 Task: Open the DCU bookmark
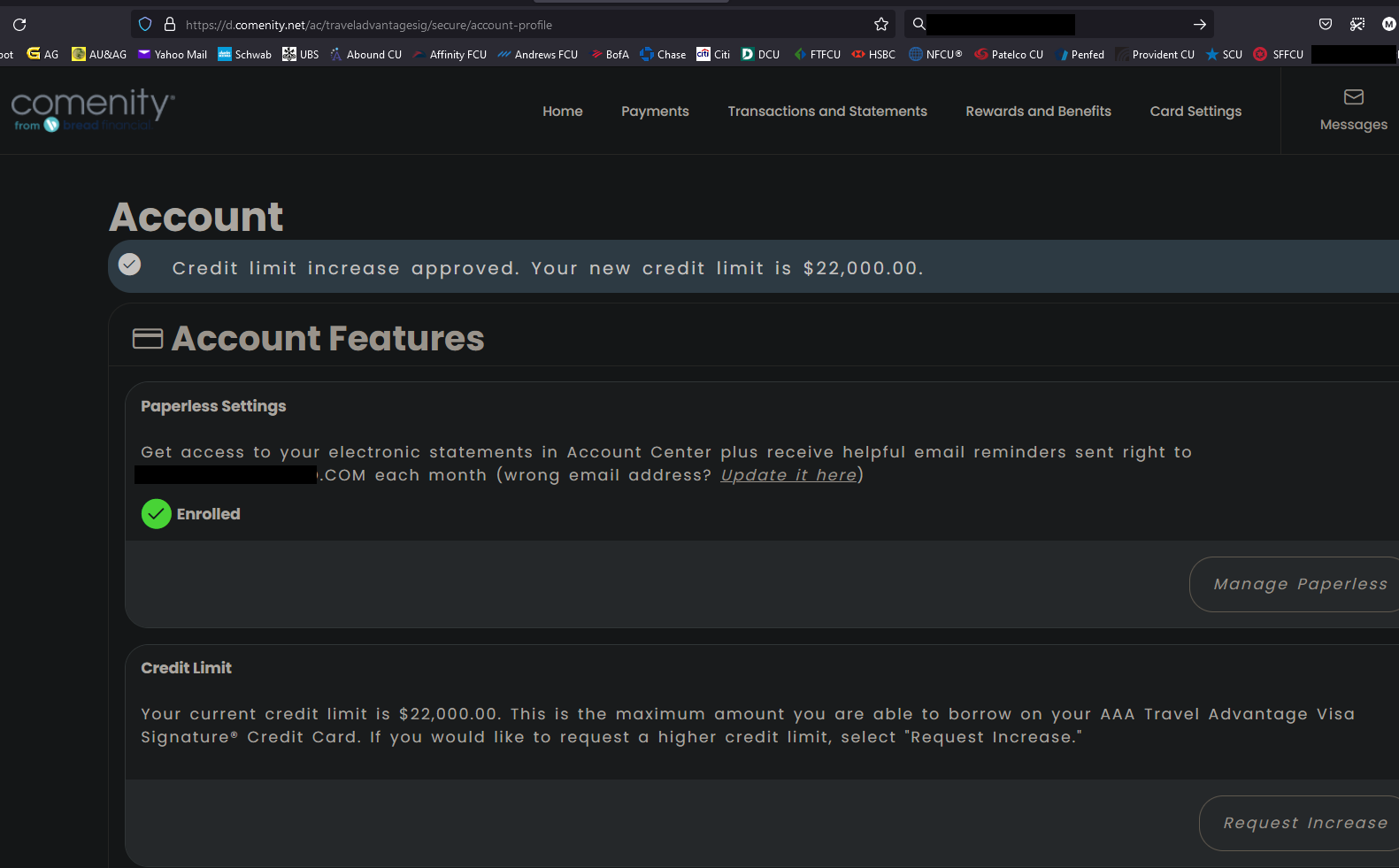tap(761, 54)
